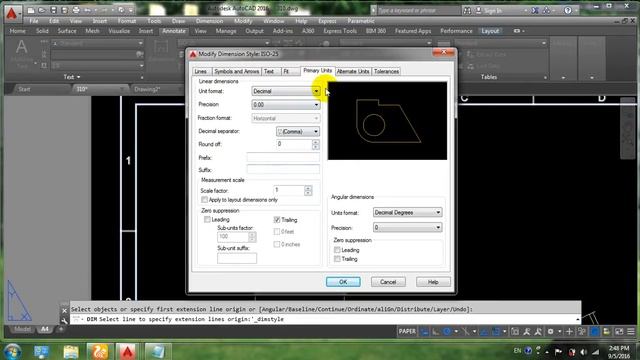640x360 pixels.
Task: Click the dimension style preview image
Action: tap(387, 121)
